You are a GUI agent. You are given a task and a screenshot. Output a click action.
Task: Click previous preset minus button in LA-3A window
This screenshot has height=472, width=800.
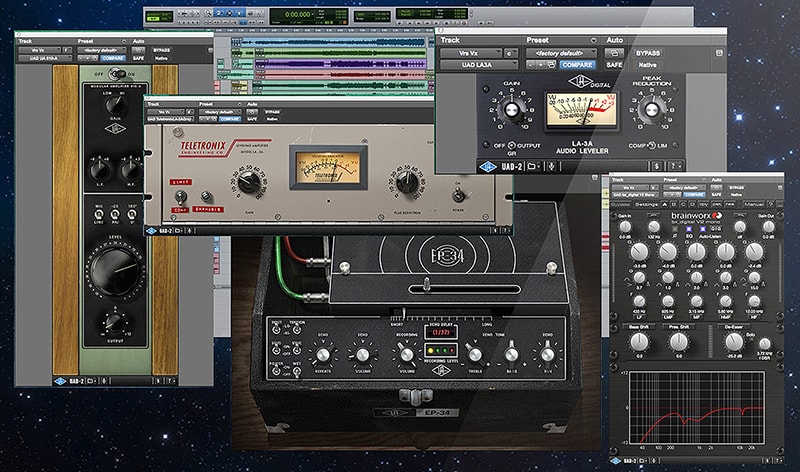[x=531, y=65]
